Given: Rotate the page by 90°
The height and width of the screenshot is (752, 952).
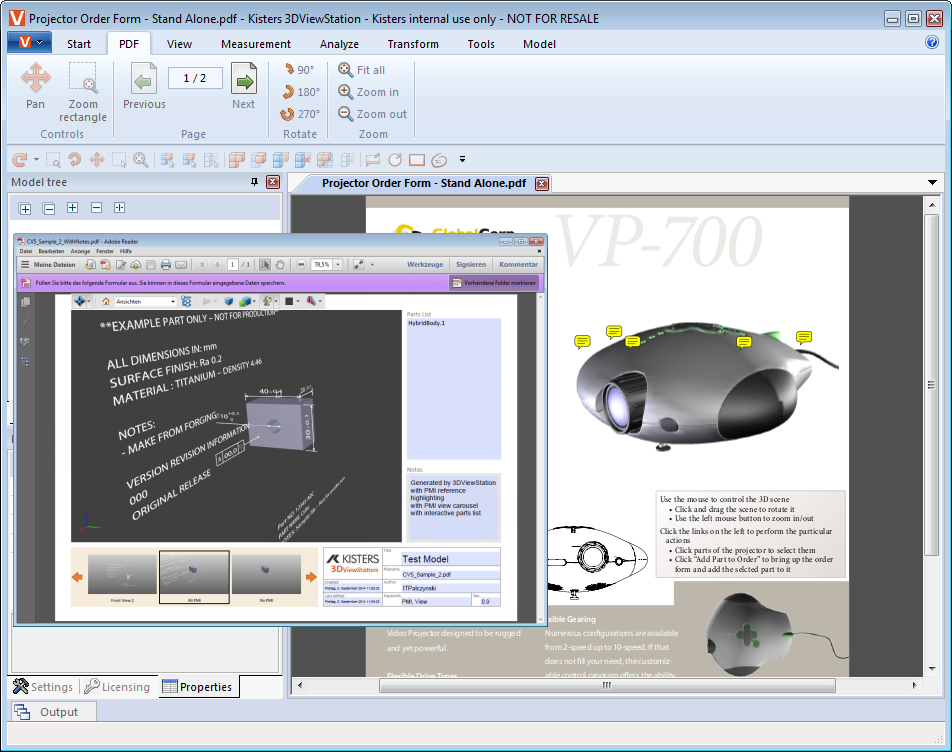Looking at the screenshot, I should [298, 70].
